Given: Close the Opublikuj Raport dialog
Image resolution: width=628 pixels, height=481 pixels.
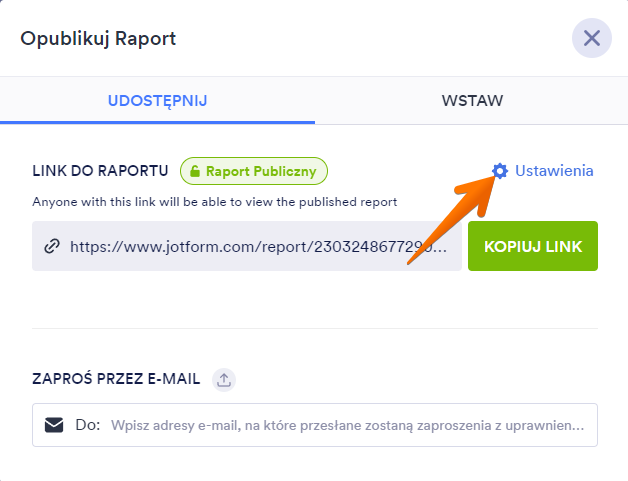Looking at the screenshot, I should click(591, 39).
